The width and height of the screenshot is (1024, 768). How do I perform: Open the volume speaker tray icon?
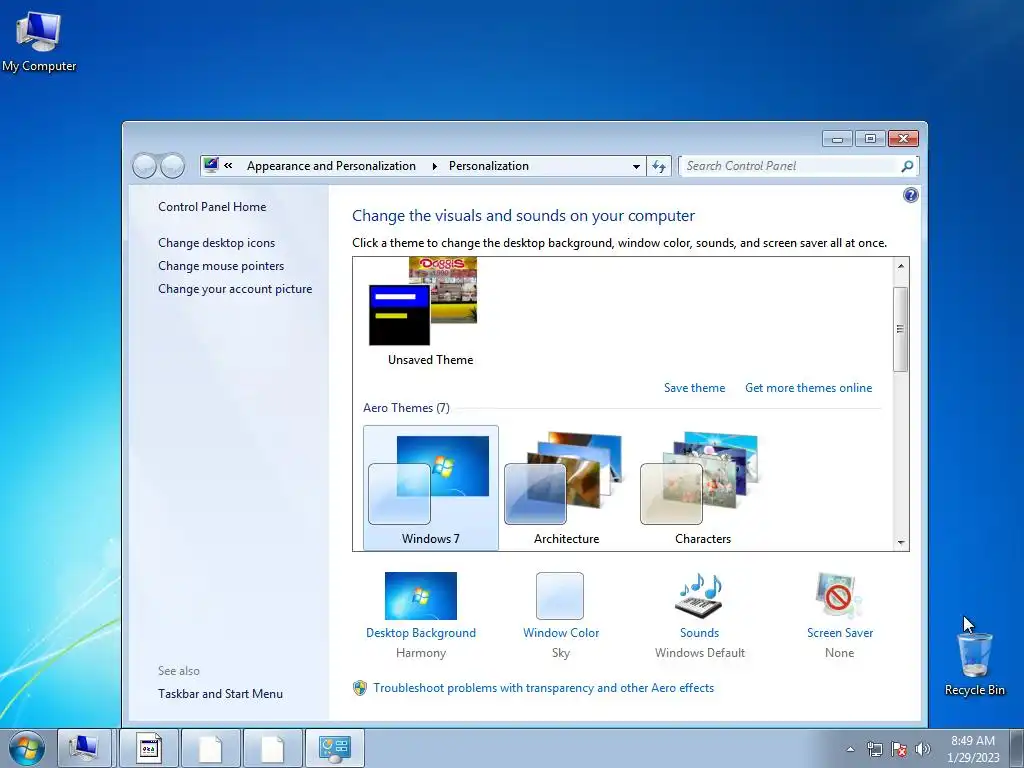point(923,749)
